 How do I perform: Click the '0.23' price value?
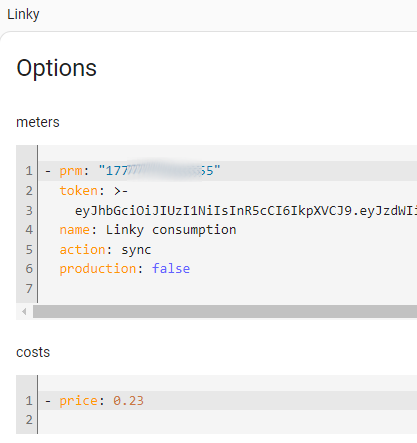click(x=128, y=401)
